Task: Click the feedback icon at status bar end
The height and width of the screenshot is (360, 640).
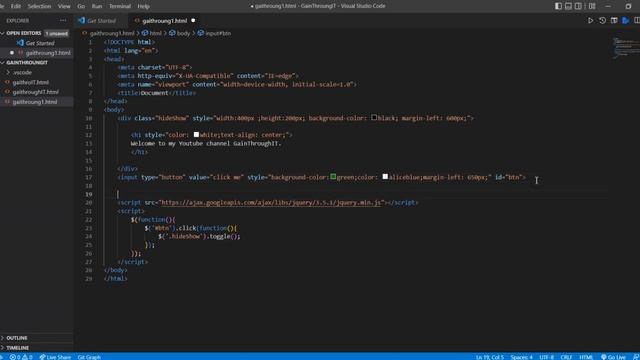Action: [x=636, y=357]
